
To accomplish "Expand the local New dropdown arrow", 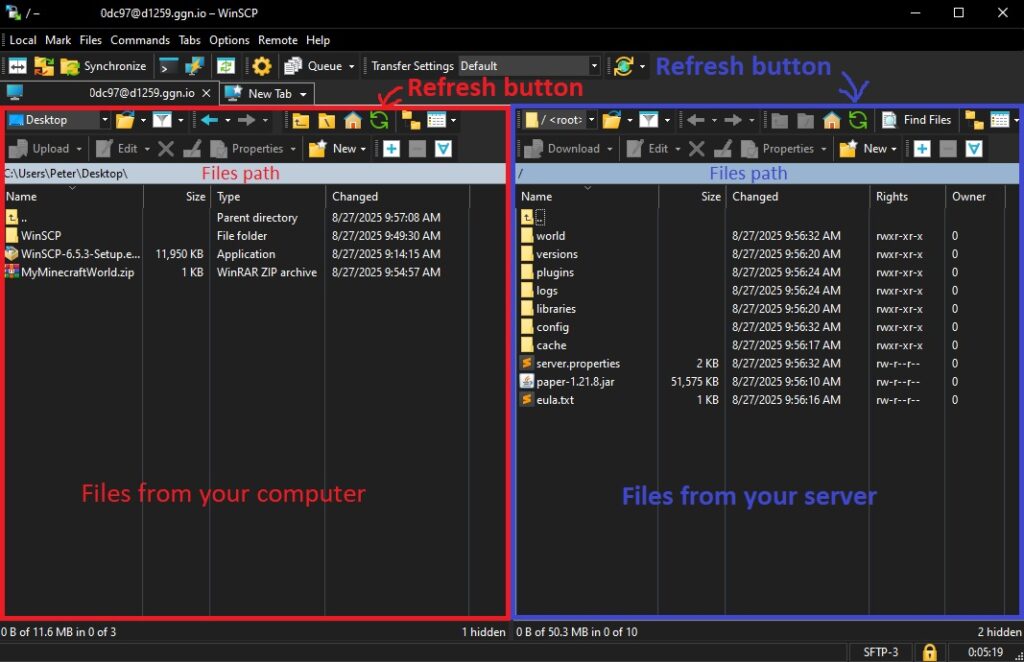I will (x=363, y=150).
